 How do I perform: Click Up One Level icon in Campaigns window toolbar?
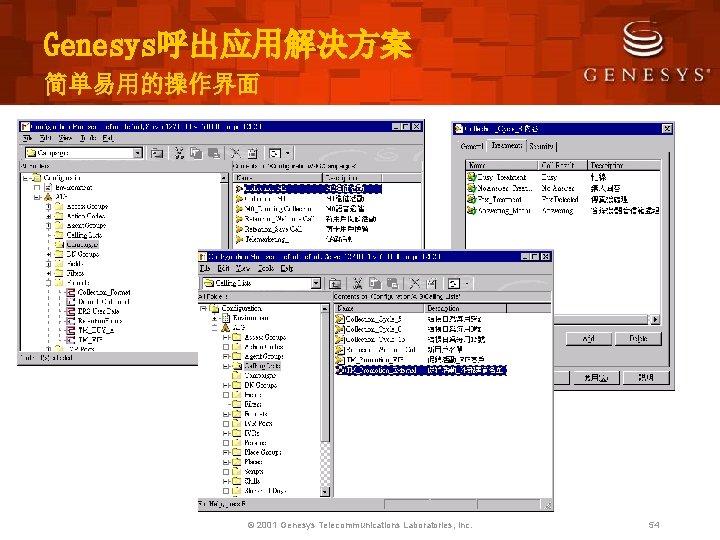coord(157,153)
